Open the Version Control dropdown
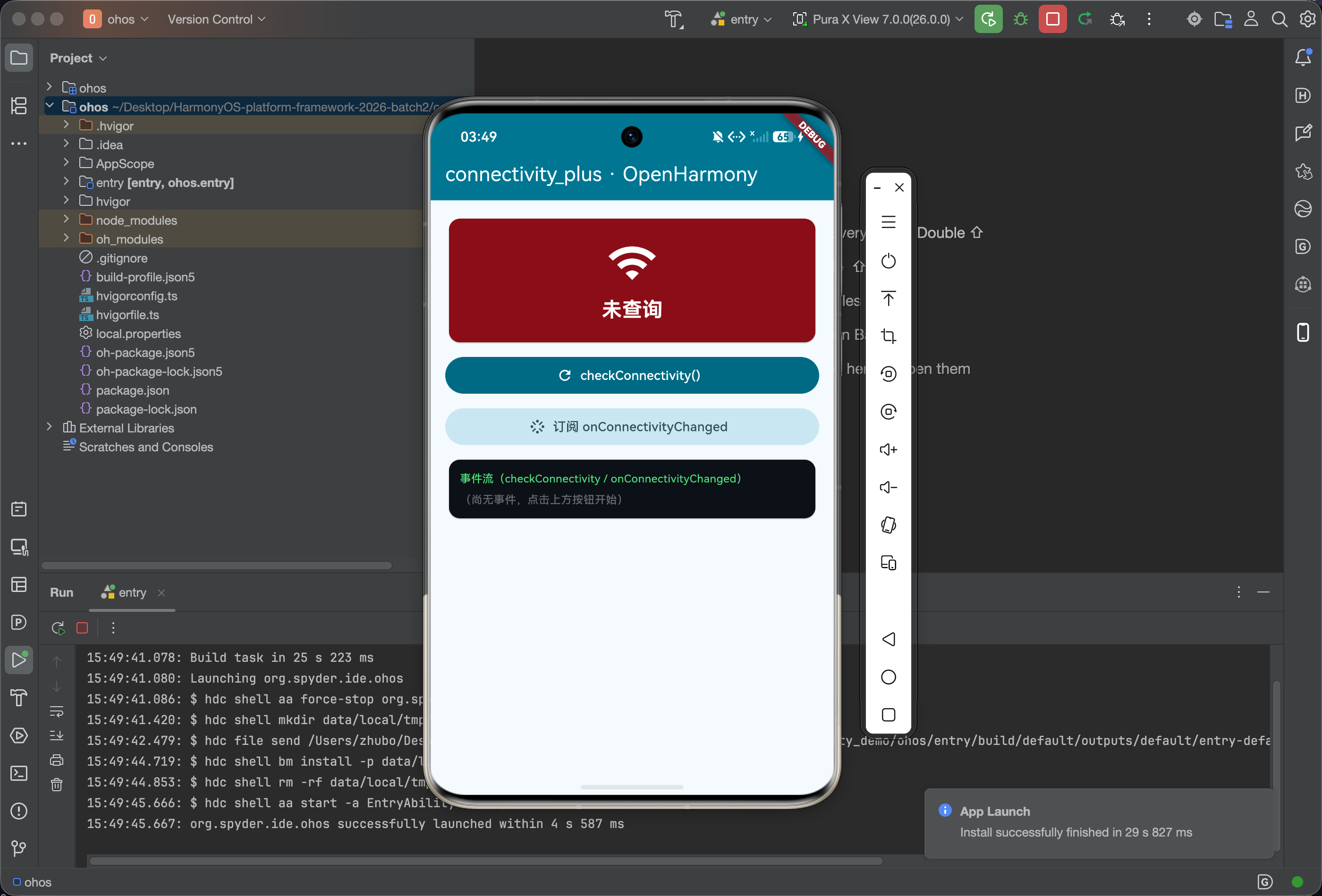Viewport: 1322px width, 896px height. pyautogui.click(x=216, y=19)
